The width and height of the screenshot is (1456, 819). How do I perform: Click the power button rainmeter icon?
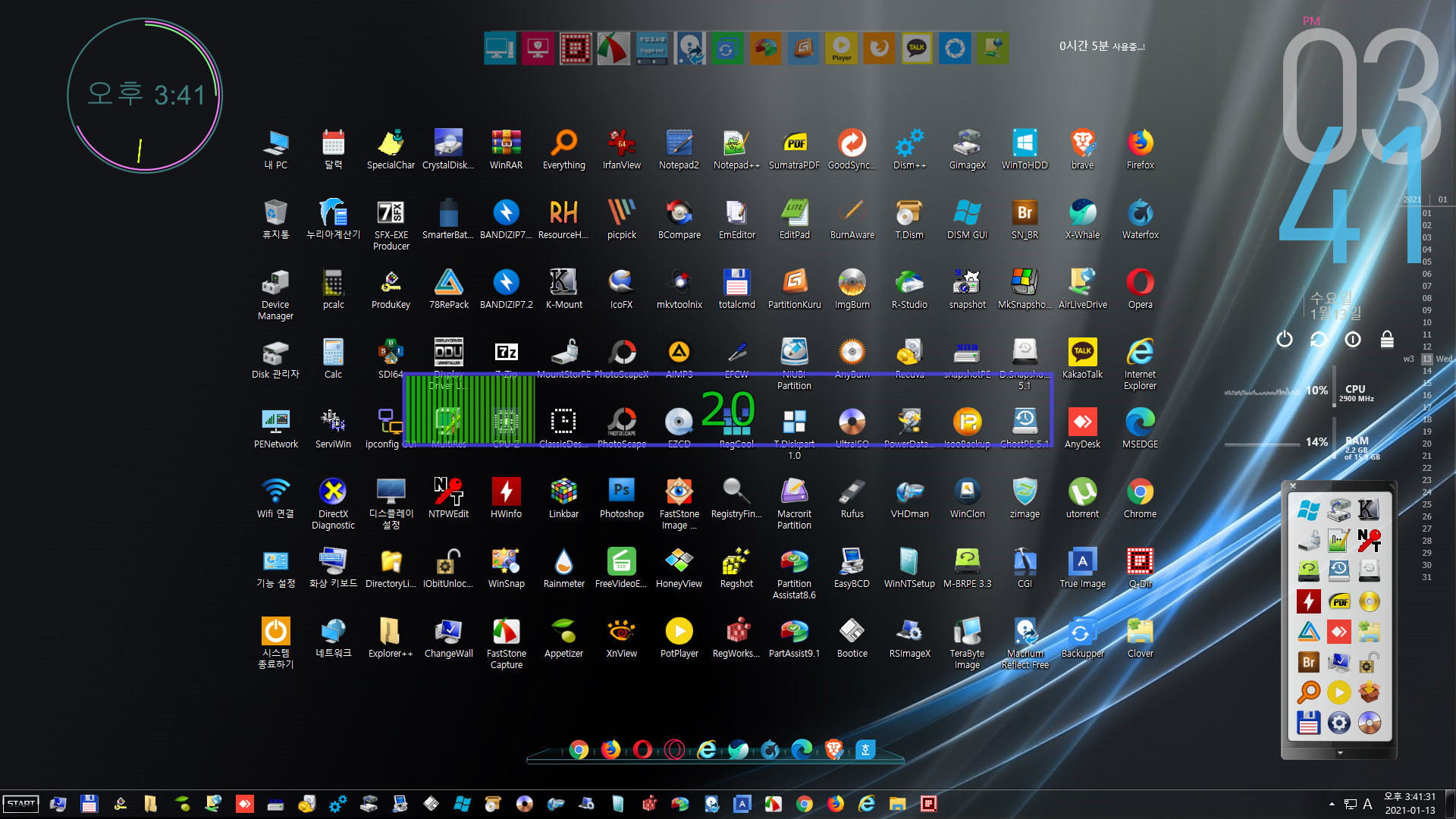coord(1284,339)
